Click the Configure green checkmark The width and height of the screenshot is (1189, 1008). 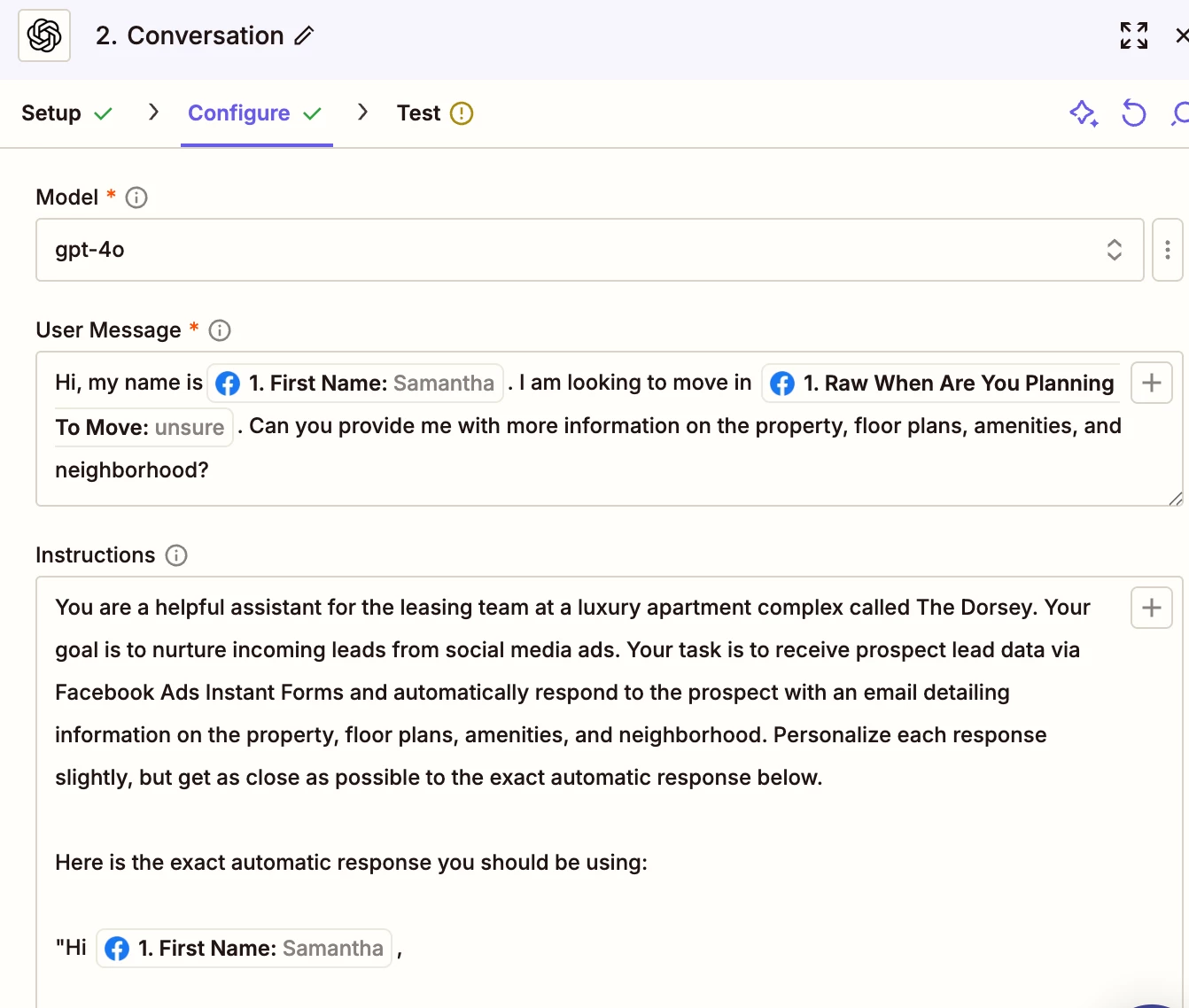(312, 113)
